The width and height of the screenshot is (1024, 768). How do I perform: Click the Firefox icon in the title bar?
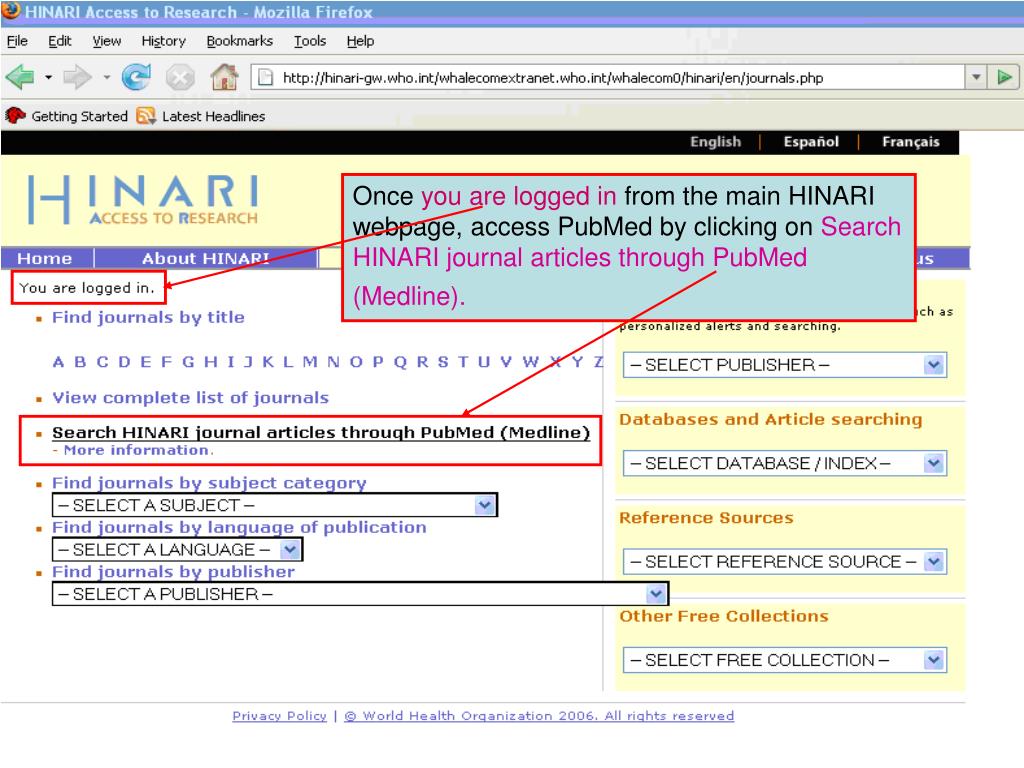point(11,11)
